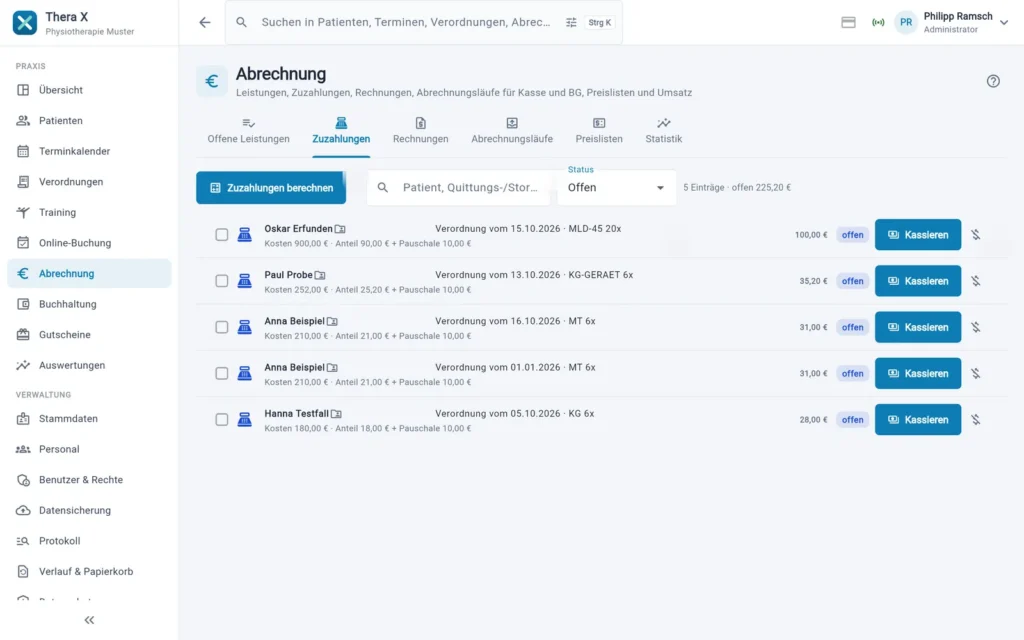Click cash register icon for Hanna Testfall

click(245, 419)
